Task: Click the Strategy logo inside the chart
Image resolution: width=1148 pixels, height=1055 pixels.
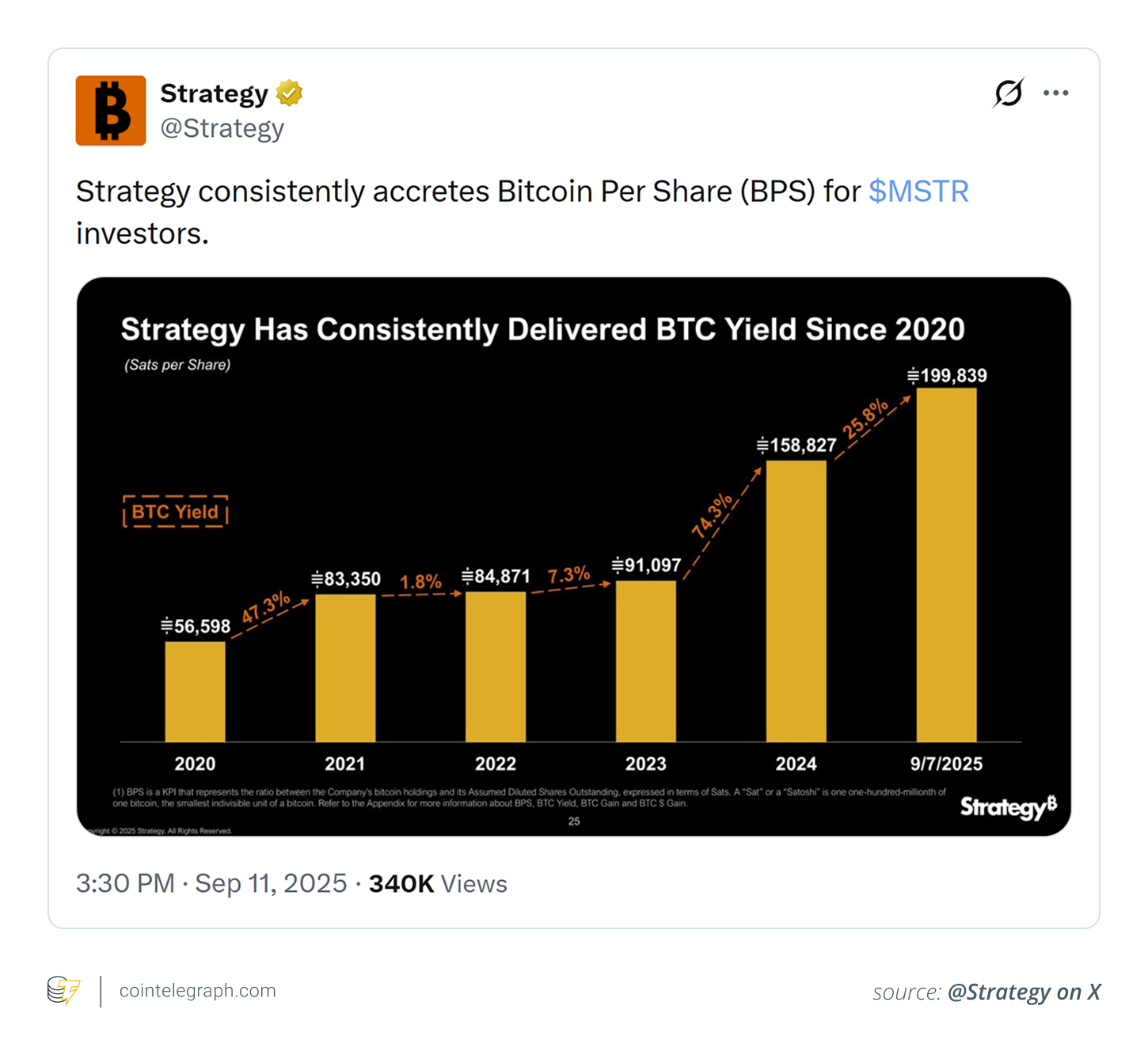Action: pos(1007,806)
